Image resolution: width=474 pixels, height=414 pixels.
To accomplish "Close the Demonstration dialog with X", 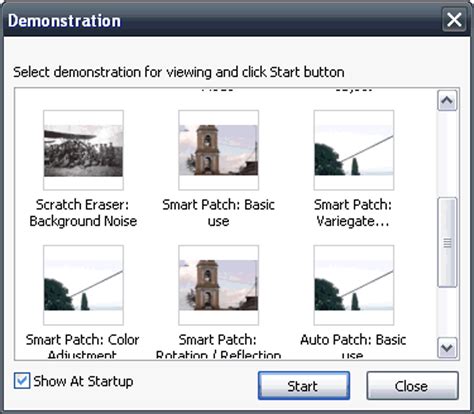I will click(454, 20).
